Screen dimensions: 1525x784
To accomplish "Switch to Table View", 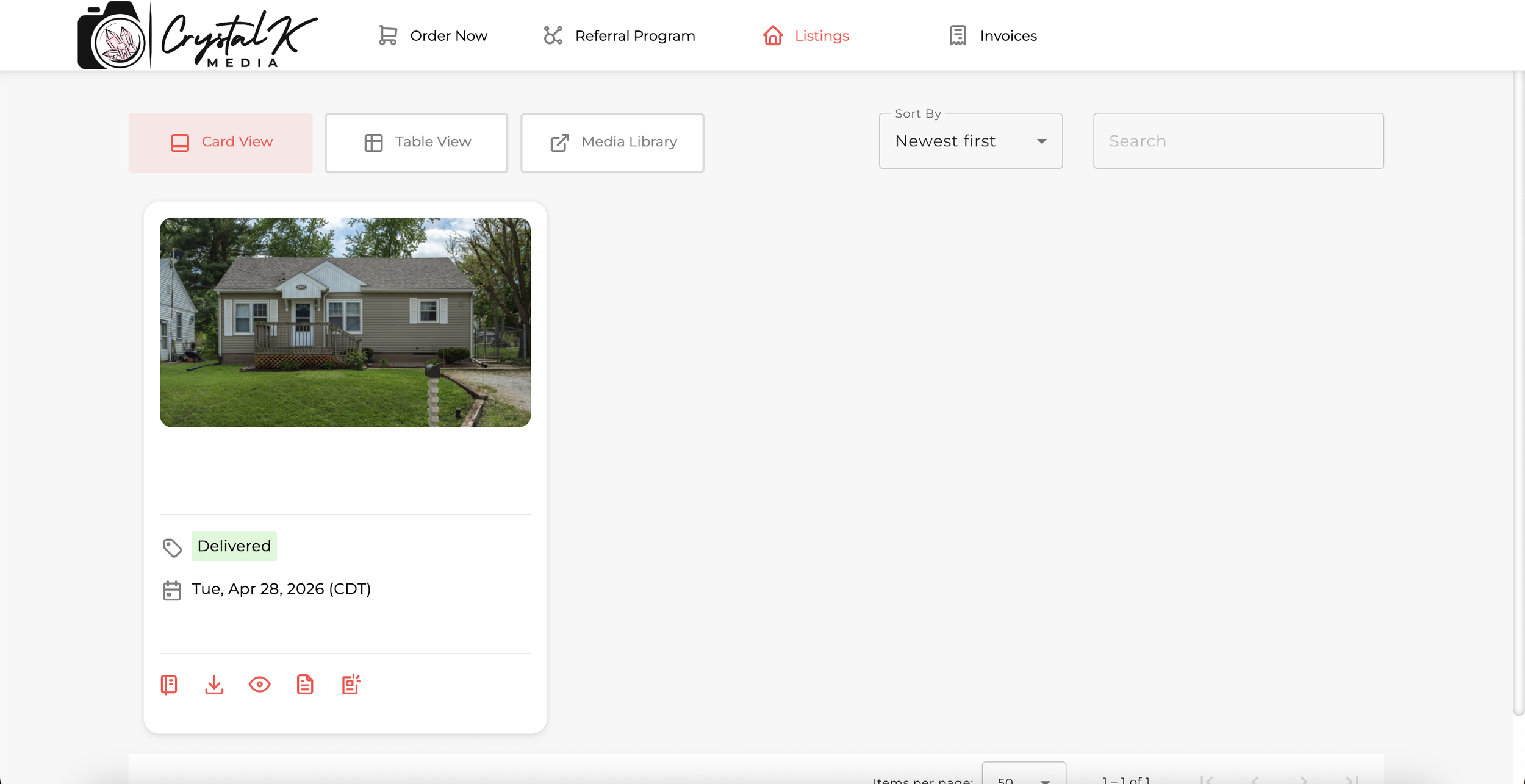I will pyautogui.click(x=417, y=143).
